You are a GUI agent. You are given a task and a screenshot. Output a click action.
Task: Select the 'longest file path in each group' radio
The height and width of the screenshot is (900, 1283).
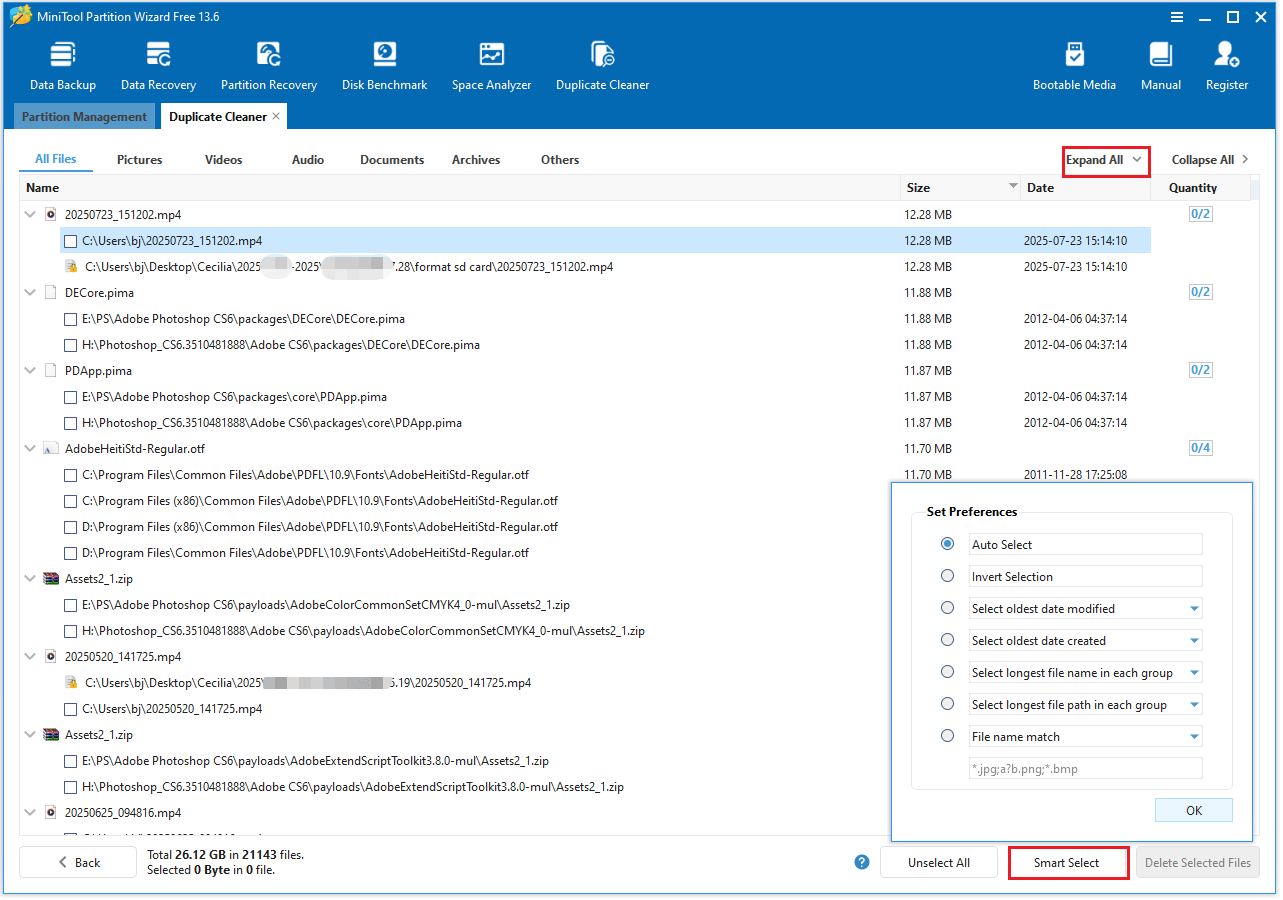[x=948, y=704]
